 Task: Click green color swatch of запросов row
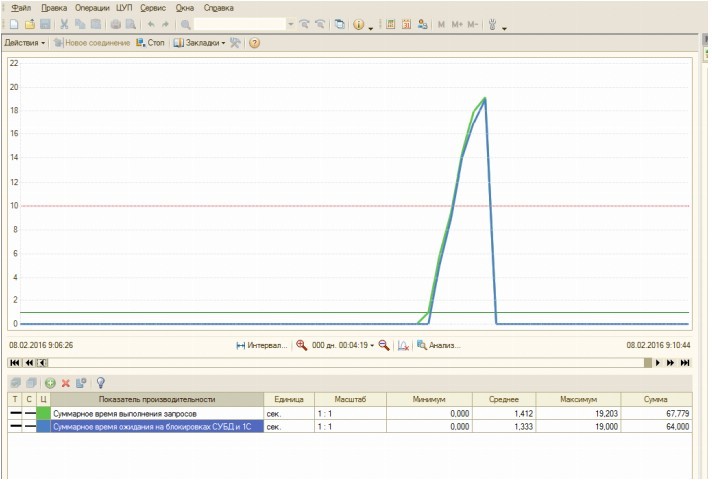pos(43,414)
